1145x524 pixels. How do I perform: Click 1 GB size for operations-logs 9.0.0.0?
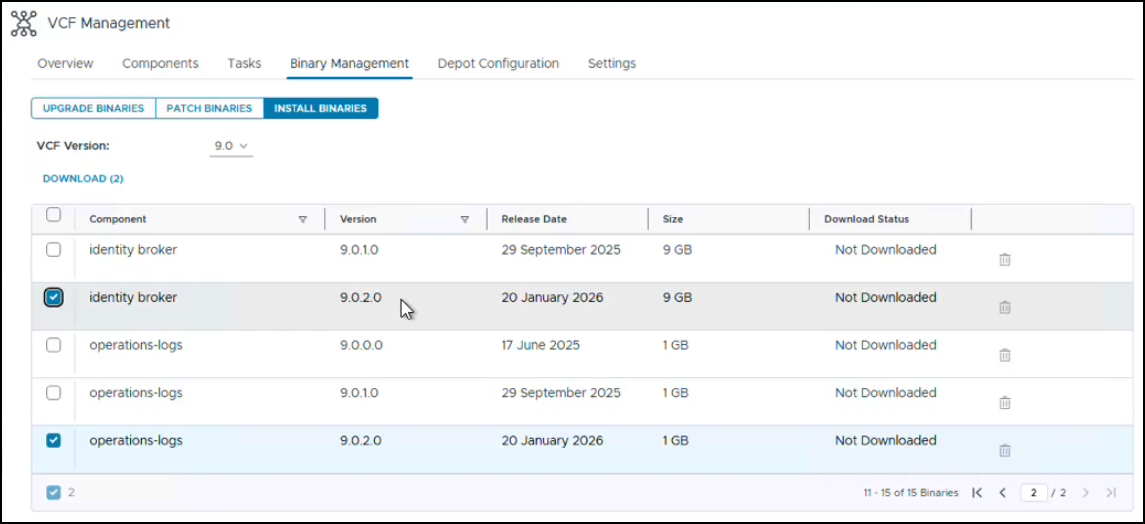coord(675,345)
